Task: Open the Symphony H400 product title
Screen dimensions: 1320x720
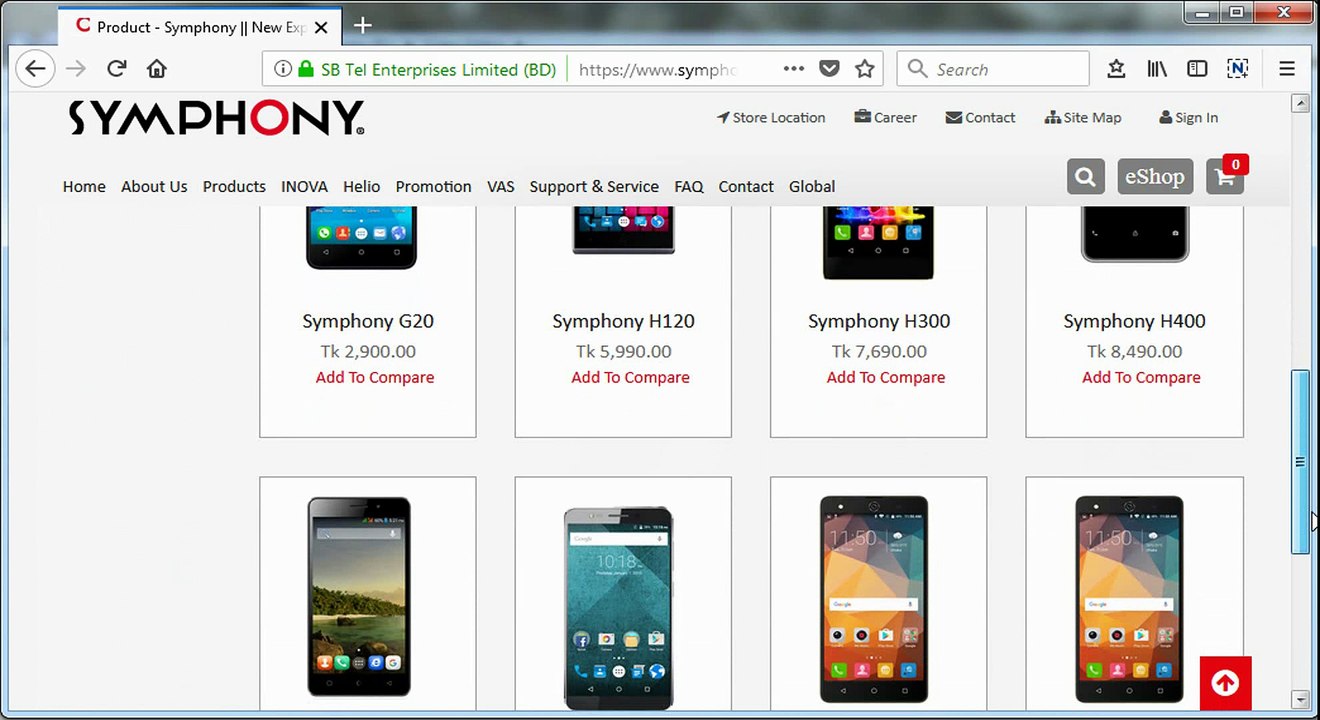Action: pos(1134,322)
